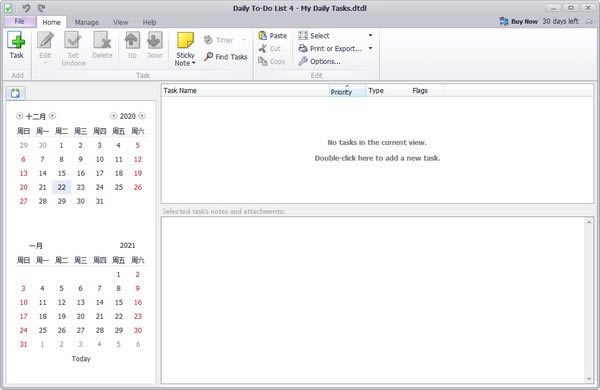Click in the task notes text area

coord(373,300)
